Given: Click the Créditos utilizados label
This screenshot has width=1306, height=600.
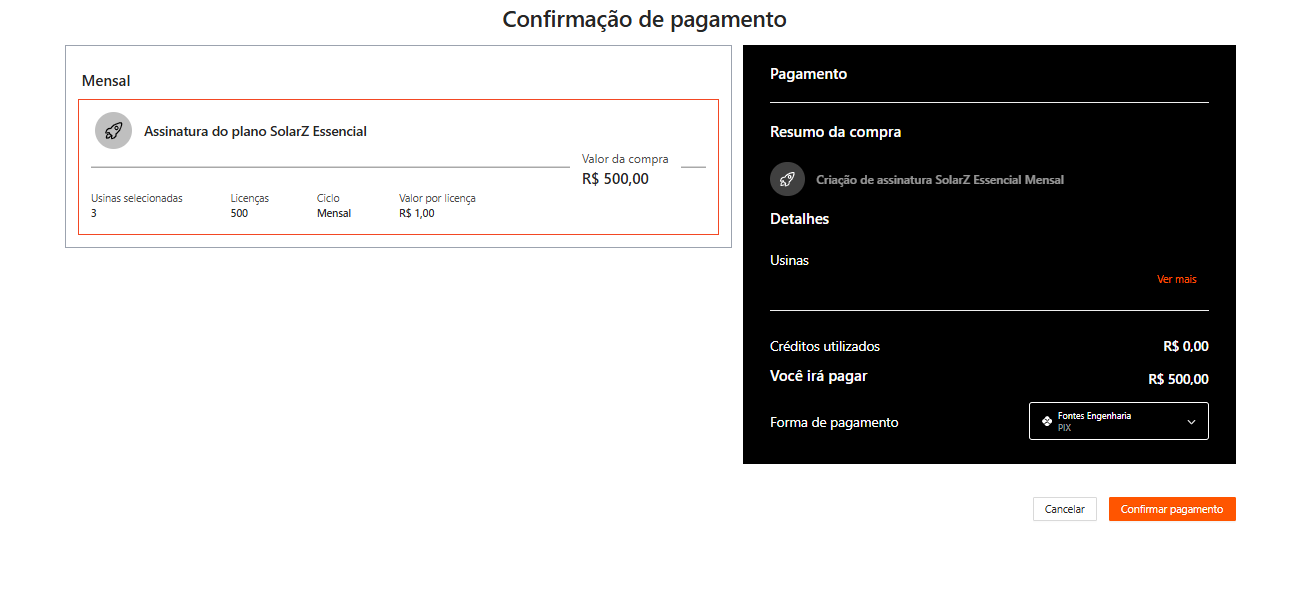Looking at the screenshot, I should click(x=825, y=347).
